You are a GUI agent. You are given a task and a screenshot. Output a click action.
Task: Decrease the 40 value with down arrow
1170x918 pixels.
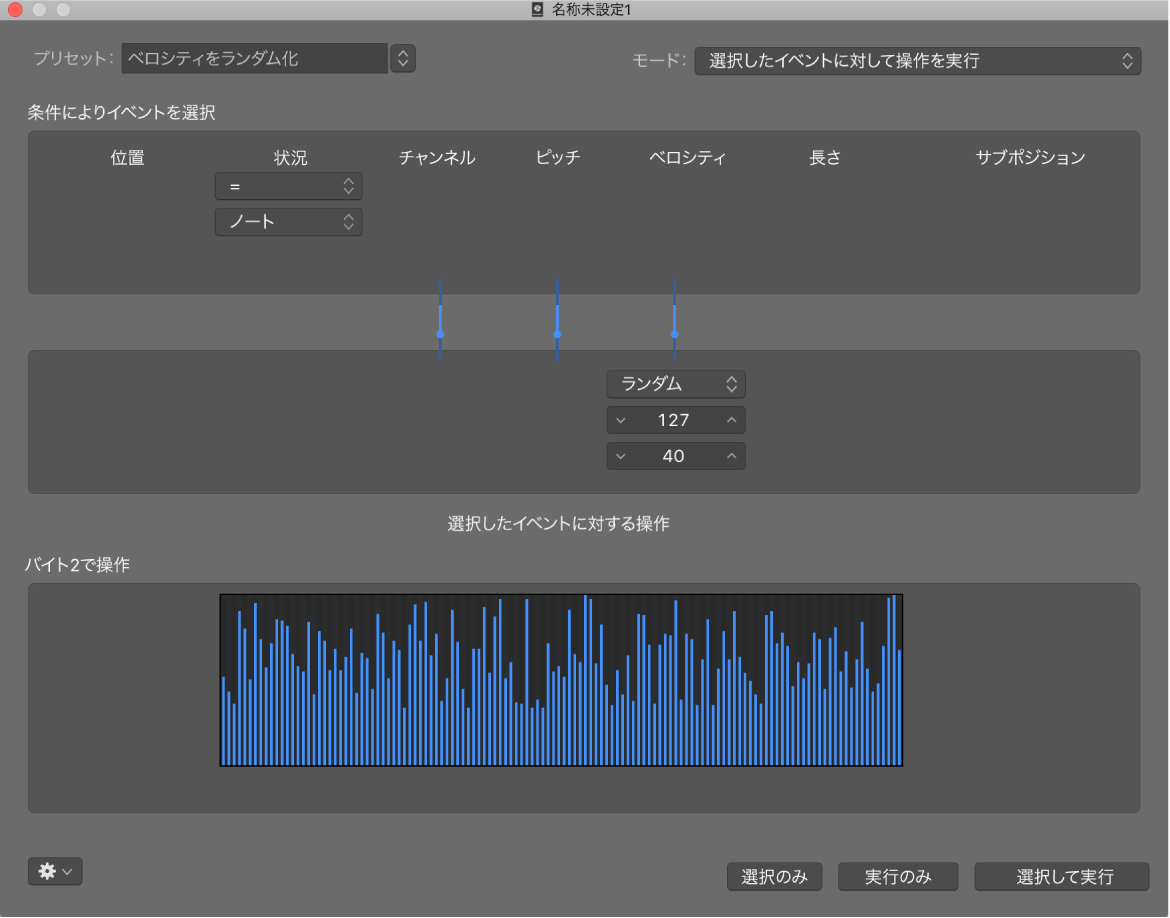tap(621, 456)
